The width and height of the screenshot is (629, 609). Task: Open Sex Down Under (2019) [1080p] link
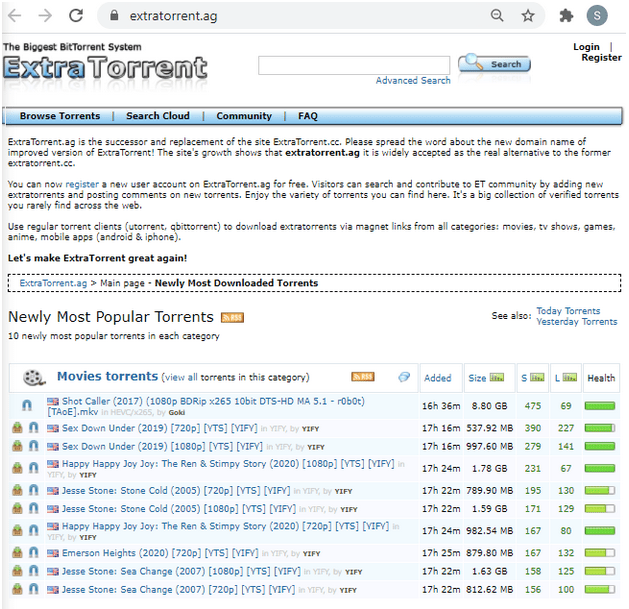(162, 447)
